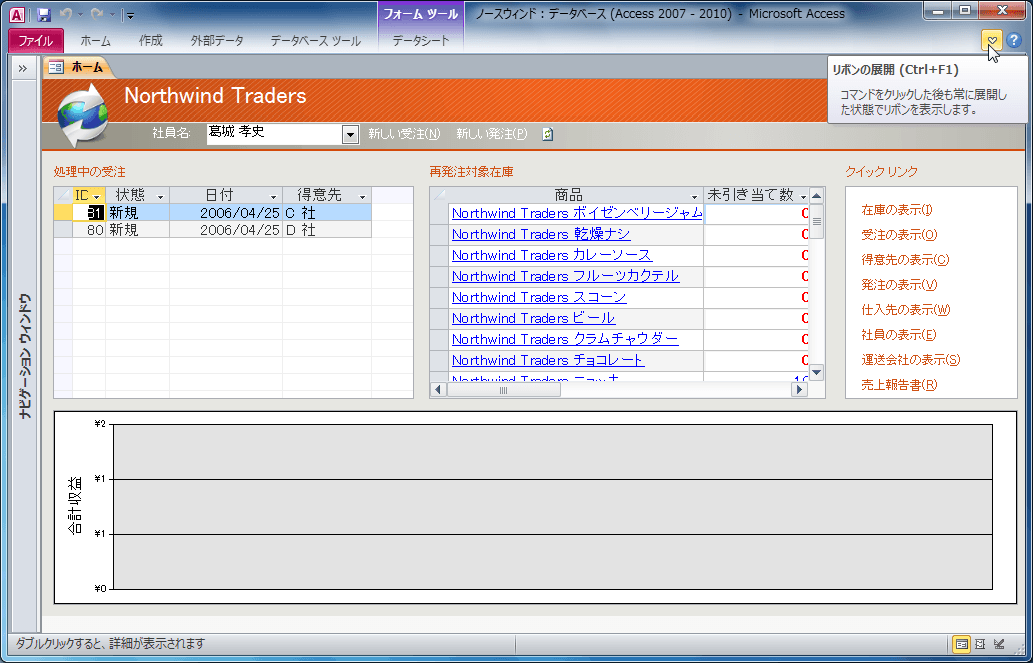This screenshot has height=663, width=1033.
Task: Expand the navigation pane shutter bar button
Action: [22, 68]
